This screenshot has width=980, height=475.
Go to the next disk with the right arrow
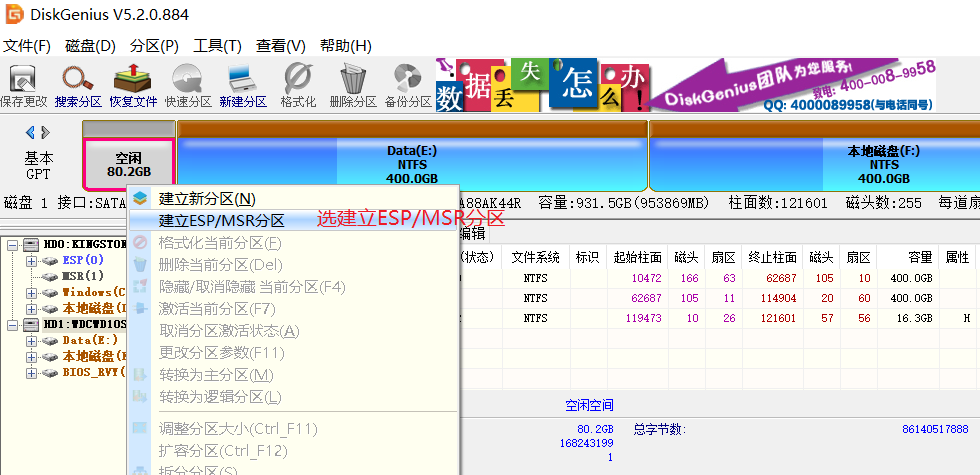click(x=45, y=132)
